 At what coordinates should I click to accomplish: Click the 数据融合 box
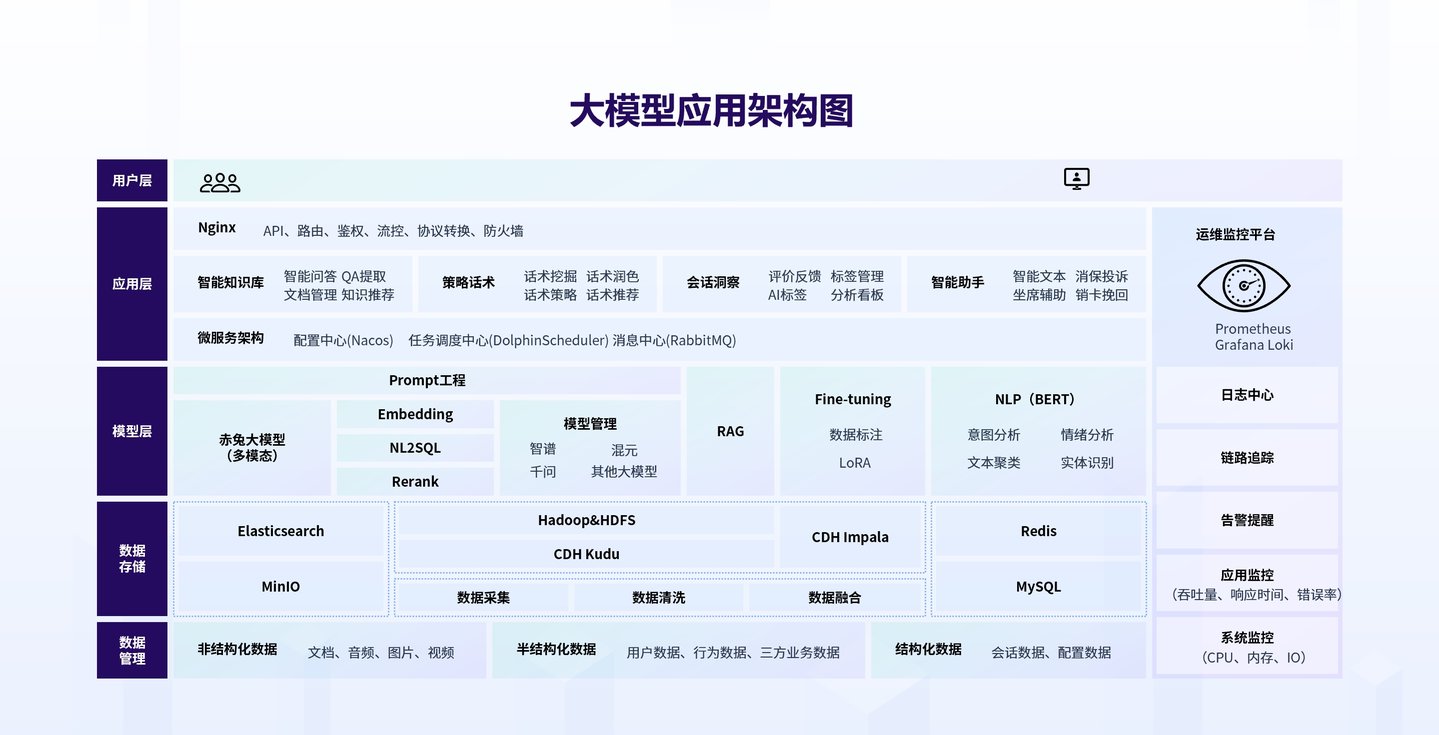click(835, 597)
